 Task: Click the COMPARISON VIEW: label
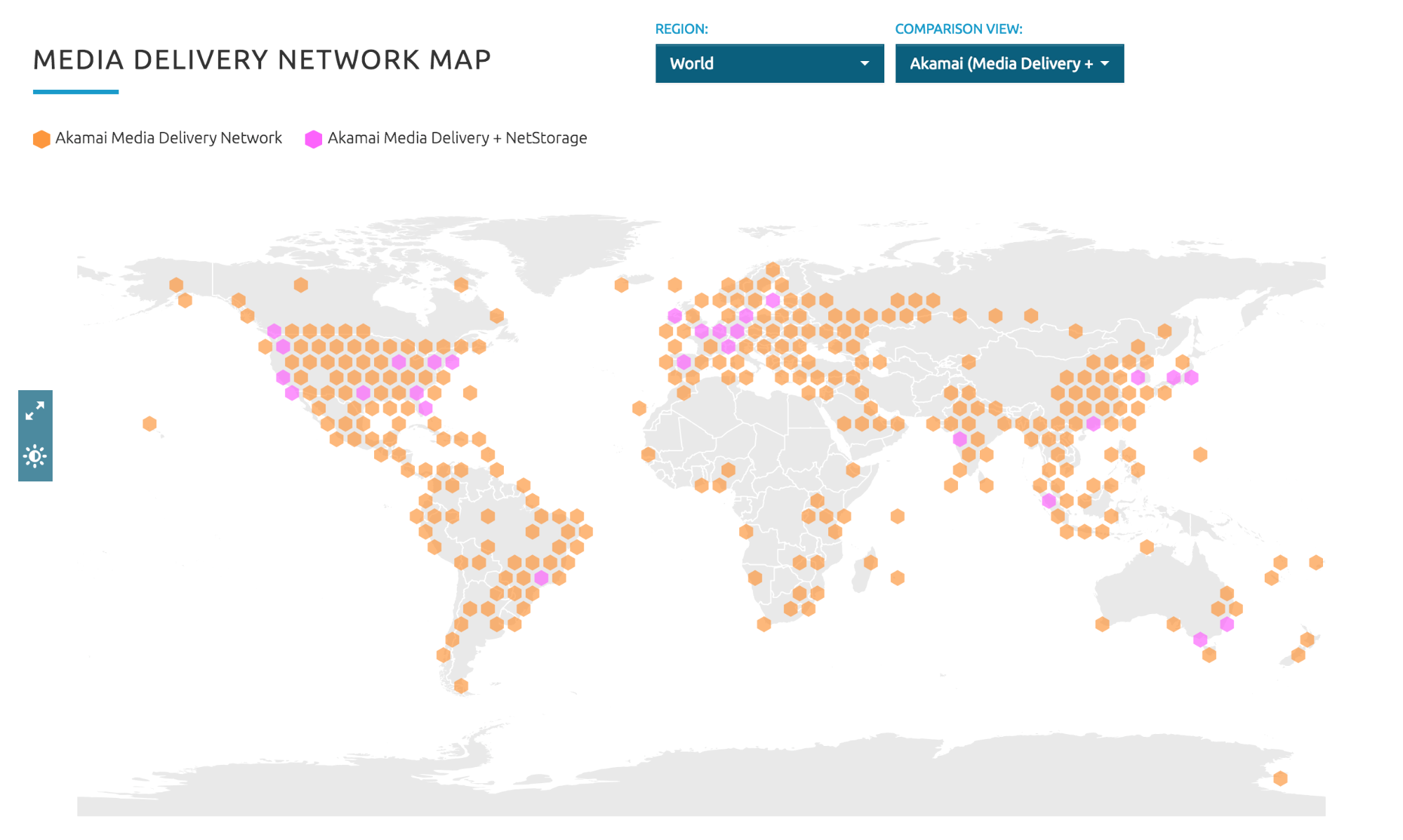pos(959,29)
